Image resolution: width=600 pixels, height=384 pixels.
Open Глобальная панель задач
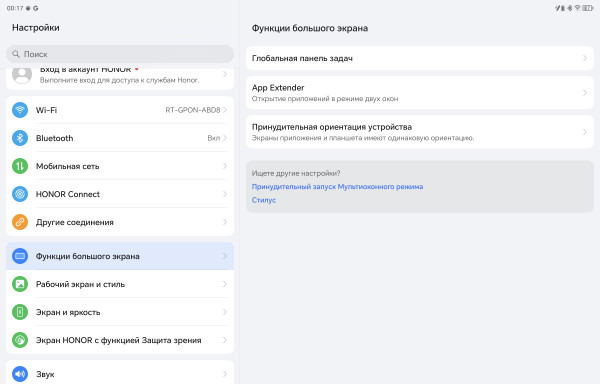[420, 58]
